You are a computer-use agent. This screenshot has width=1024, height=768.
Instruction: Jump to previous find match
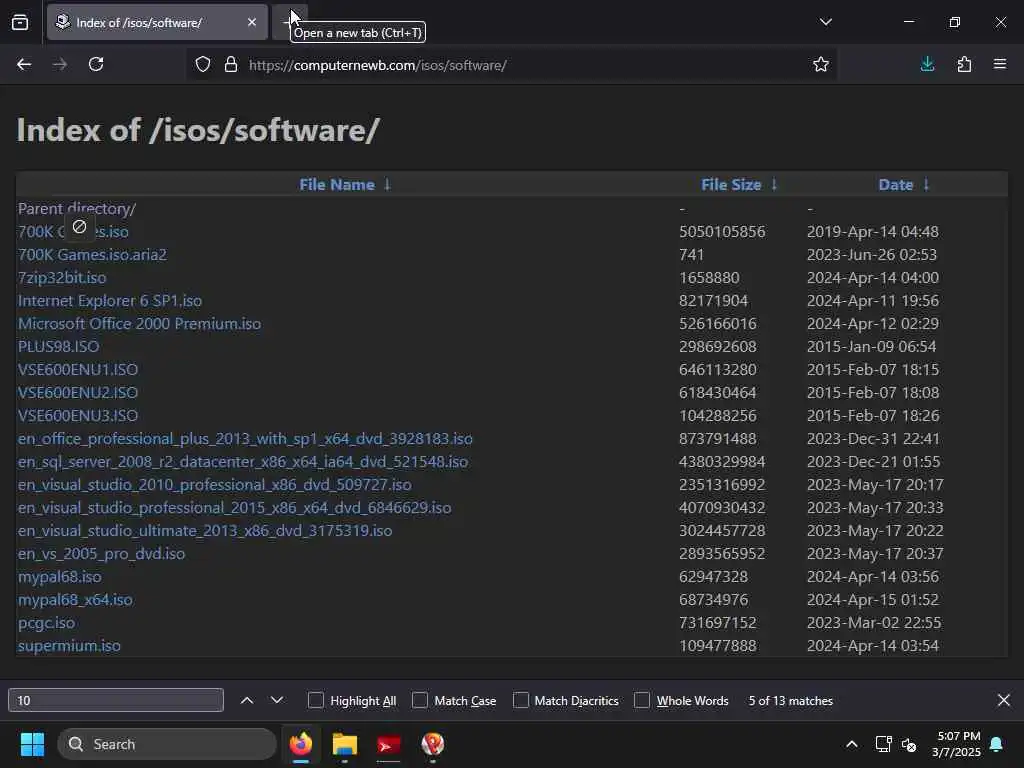(247, 700)
